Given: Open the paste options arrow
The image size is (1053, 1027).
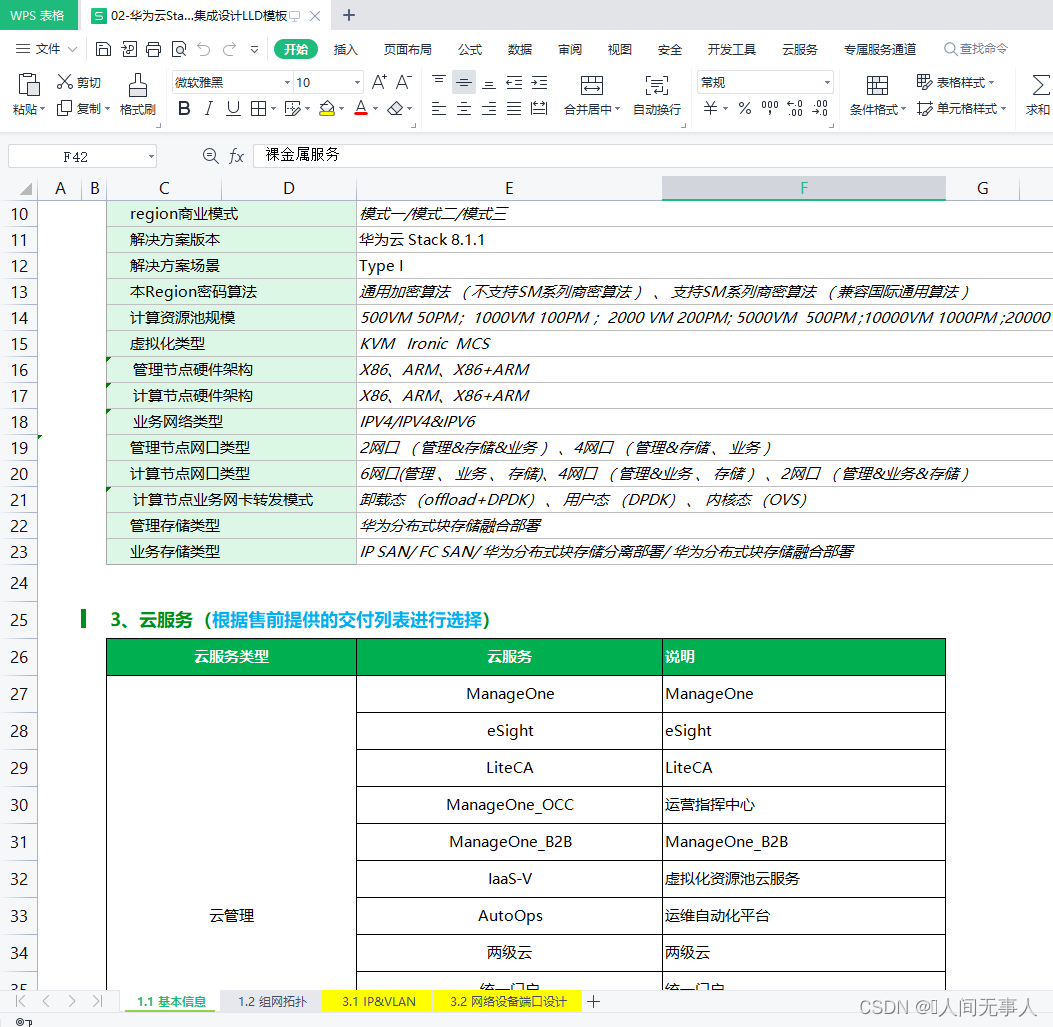Looking at the screenshot, I should [42, 109].
